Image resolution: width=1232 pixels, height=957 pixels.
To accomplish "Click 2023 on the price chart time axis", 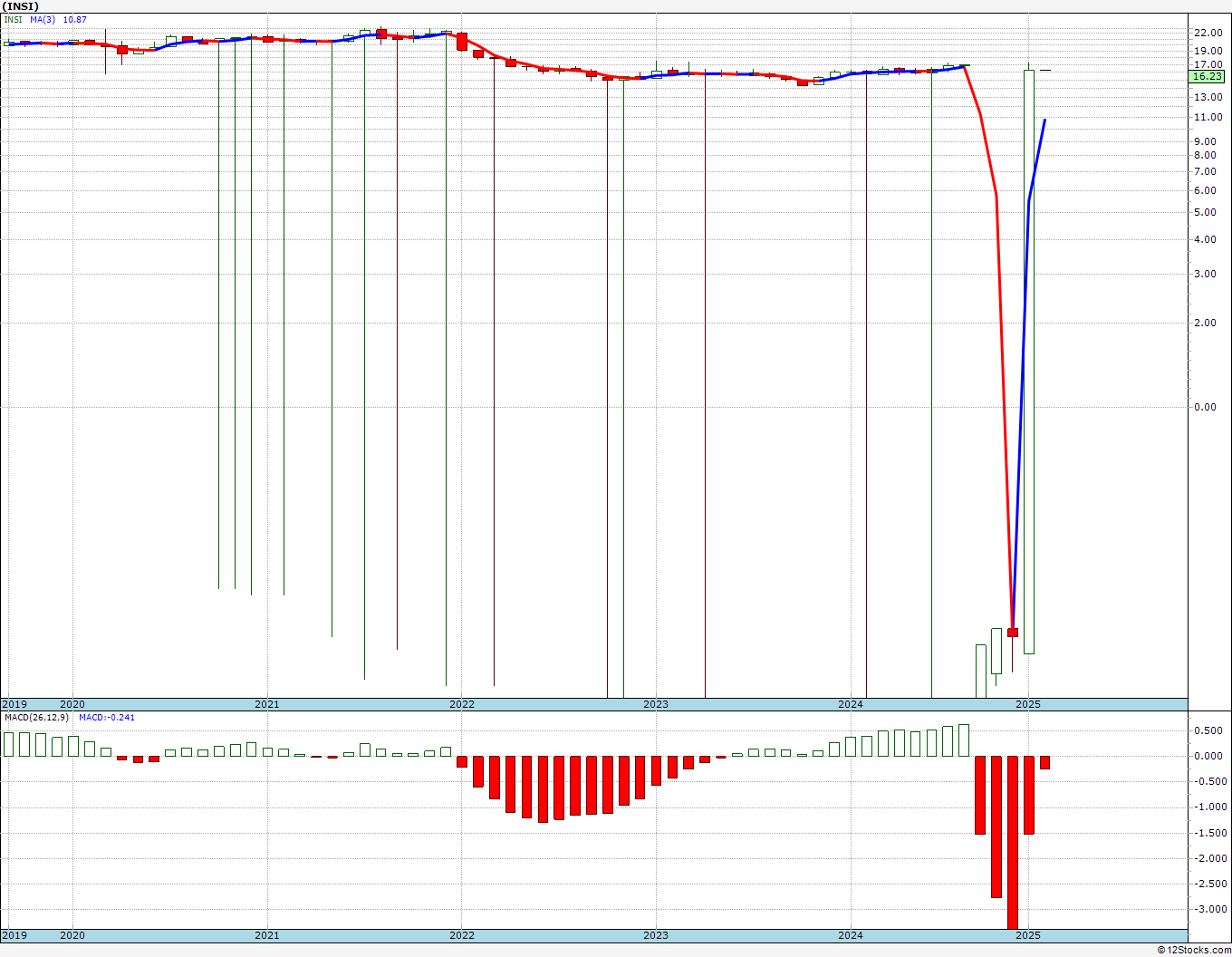I will tap(656, 704).
